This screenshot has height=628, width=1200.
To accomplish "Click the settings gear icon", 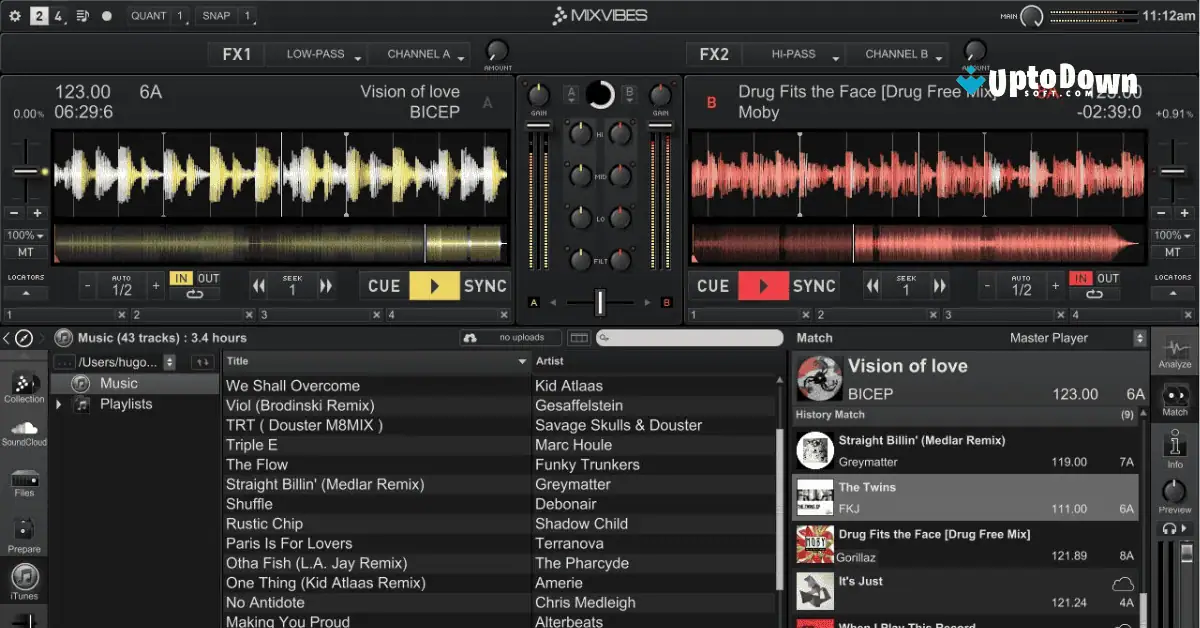I will click(x=14, y=15).
